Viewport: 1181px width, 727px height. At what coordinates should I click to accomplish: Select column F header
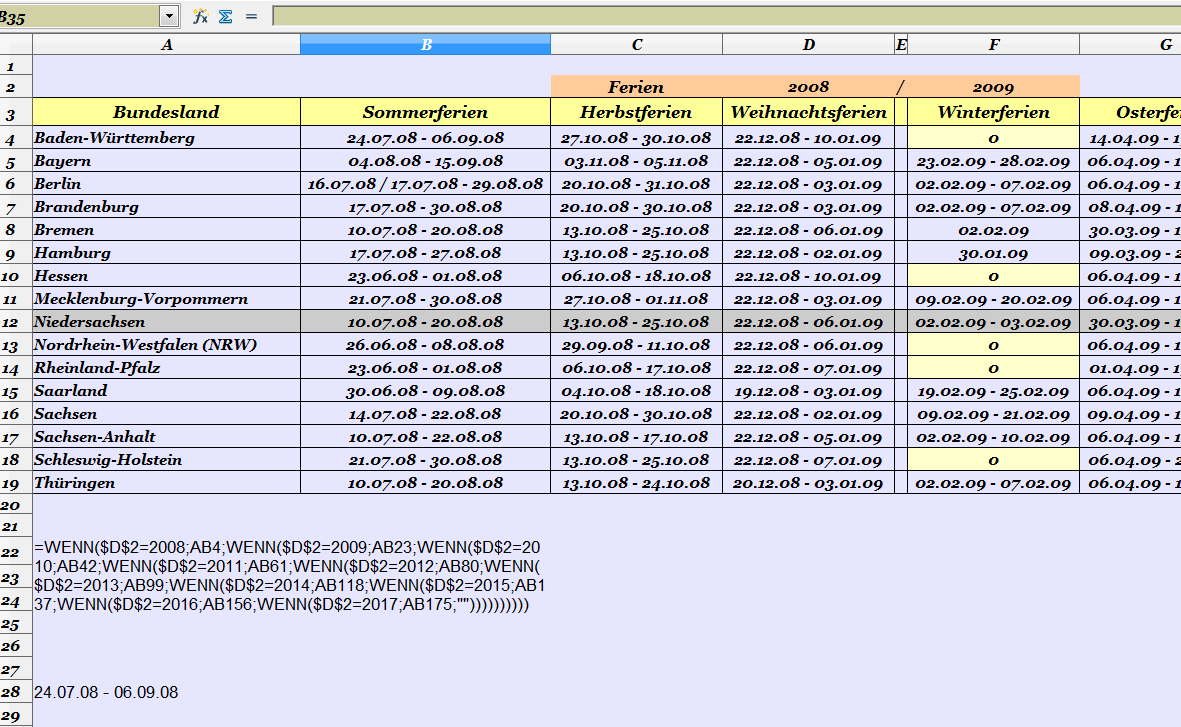pyautogui.click(x=993, y=45)
